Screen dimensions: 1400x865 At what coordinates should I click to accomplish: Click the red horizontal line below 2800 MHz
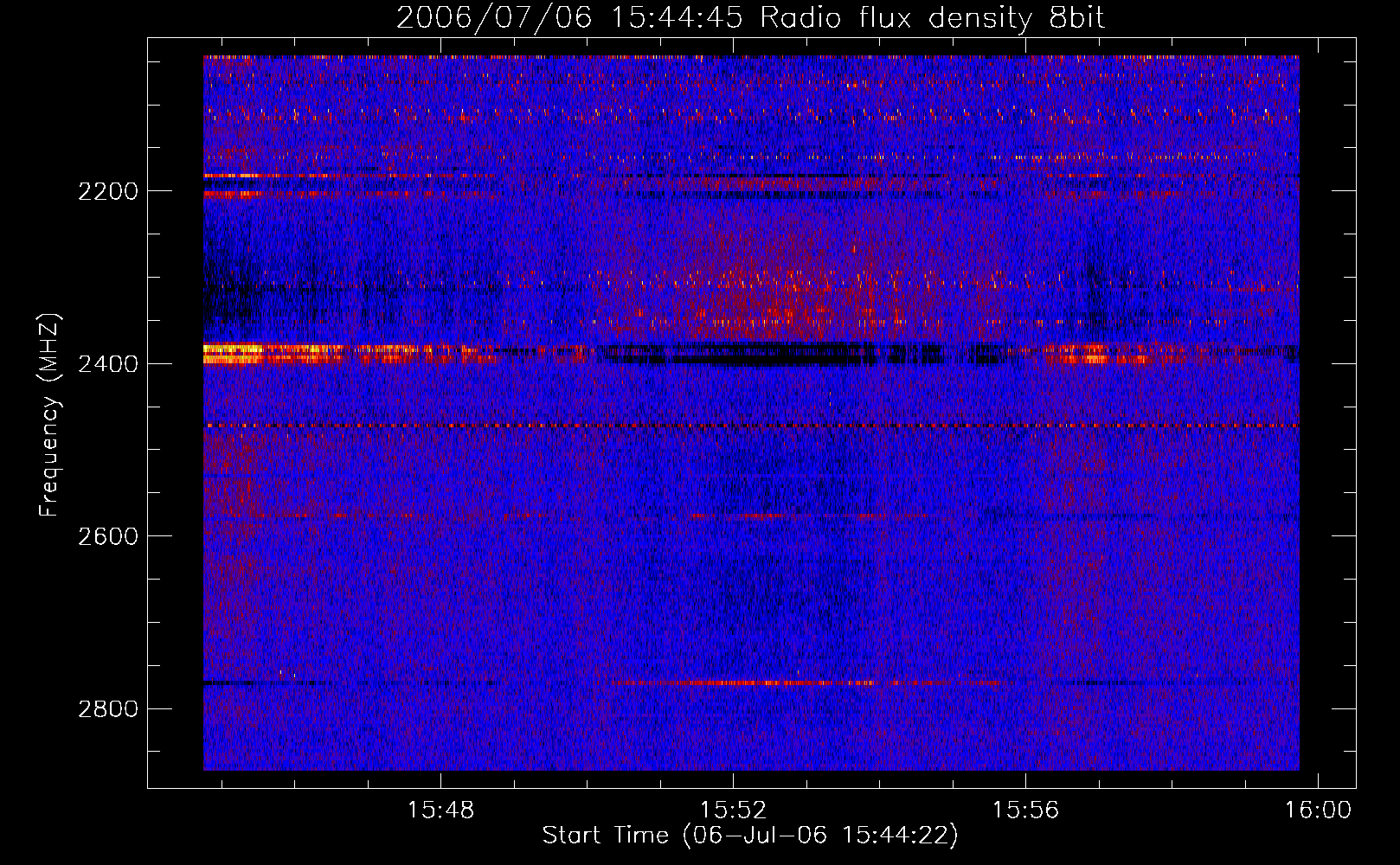click(805, 682)
